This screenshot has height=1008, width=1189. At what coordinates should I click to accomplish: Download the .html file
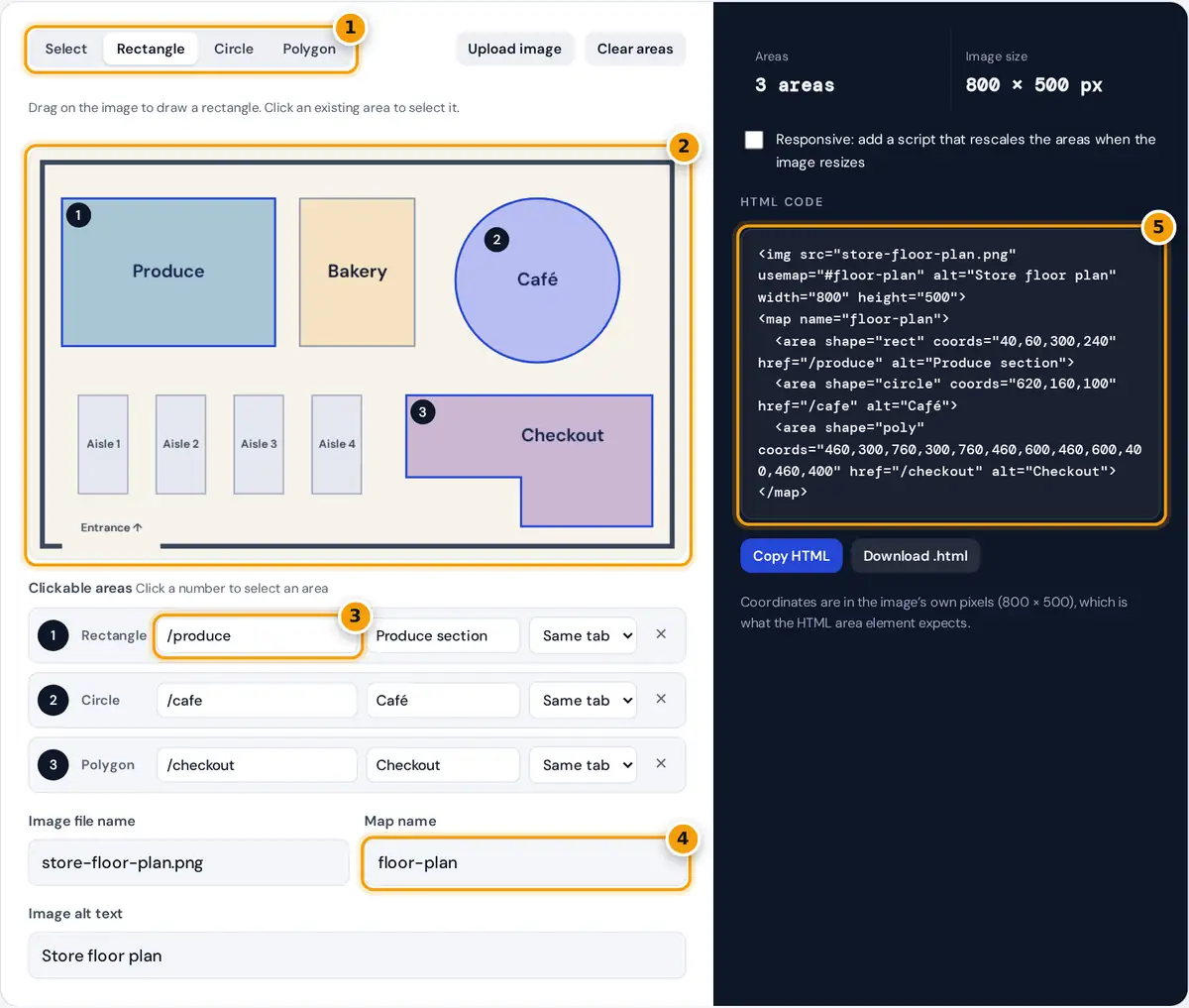[x=916, y=556]
